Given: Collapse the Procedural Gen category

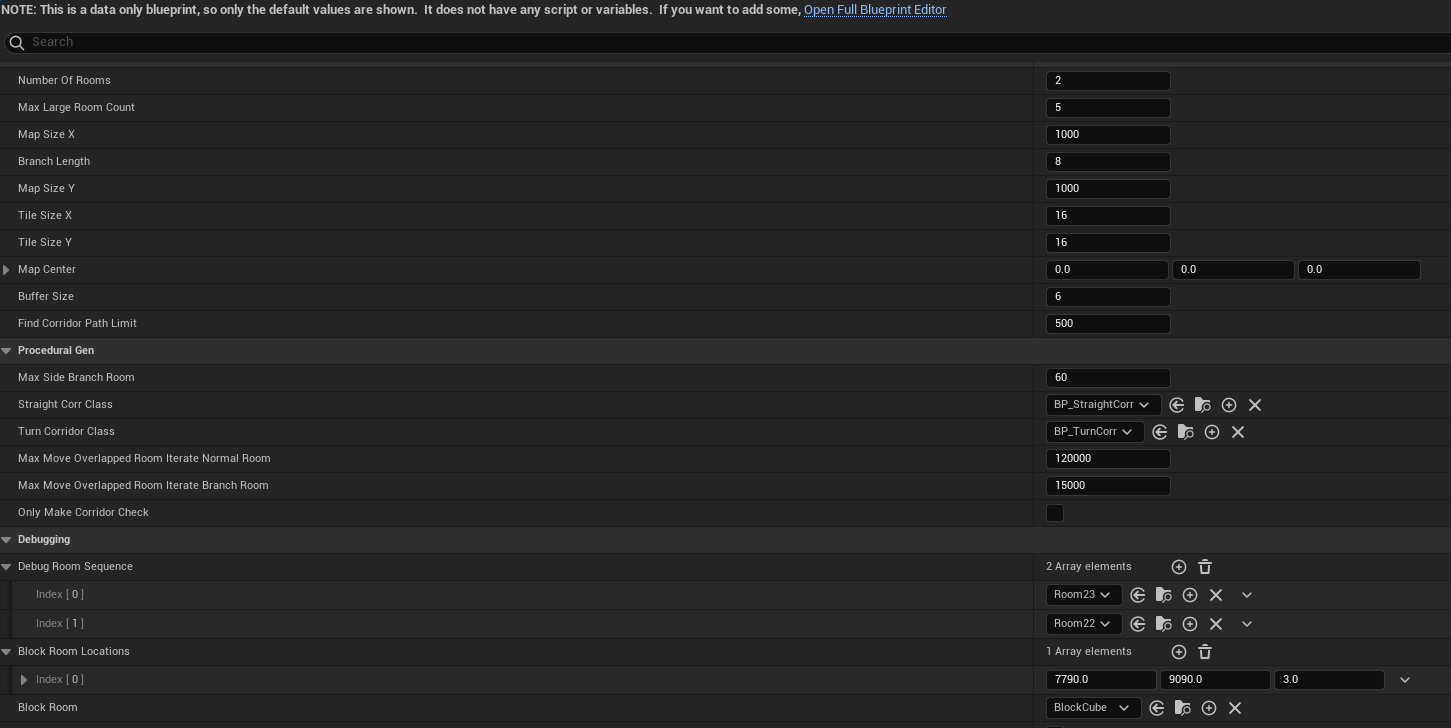Looking at the screenshot, I should [7, 351].
